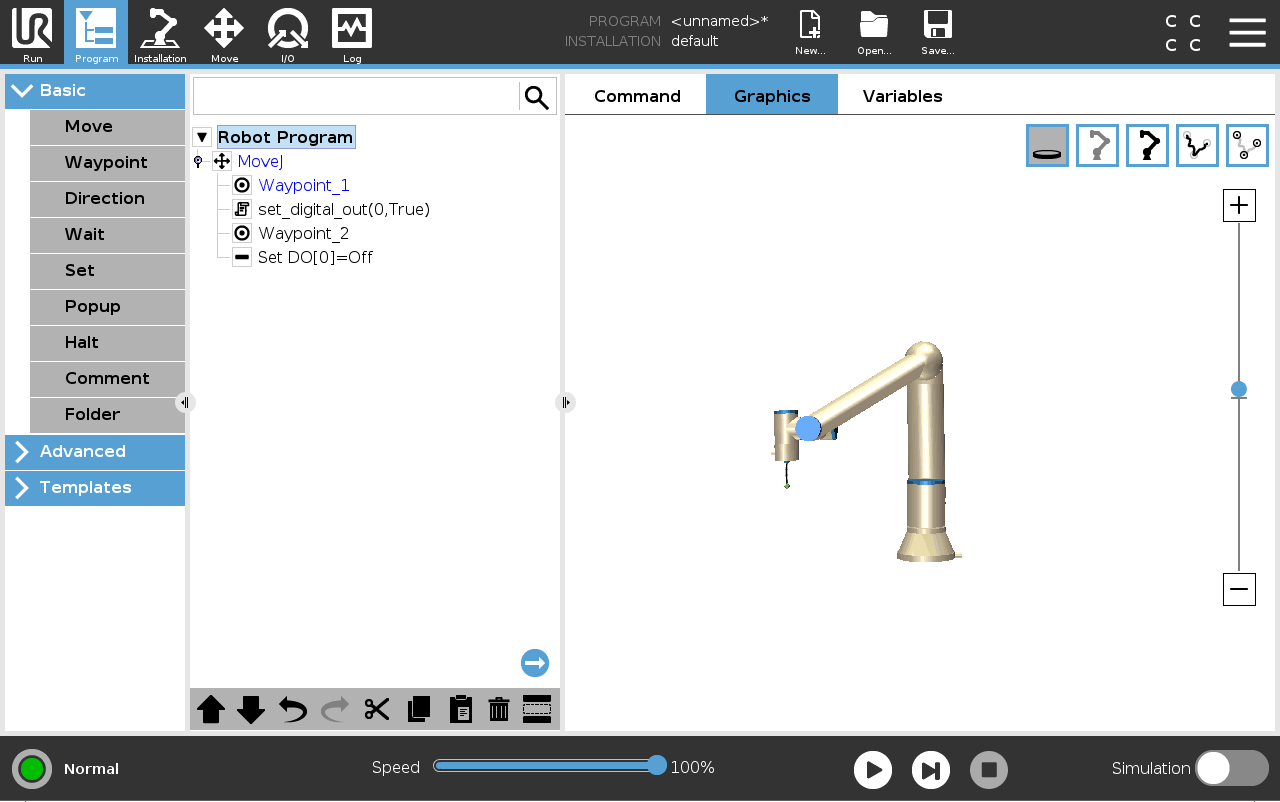Click the trash delete icon
The height and width of the screenshot is (802, 1280).
coord(499,709)
